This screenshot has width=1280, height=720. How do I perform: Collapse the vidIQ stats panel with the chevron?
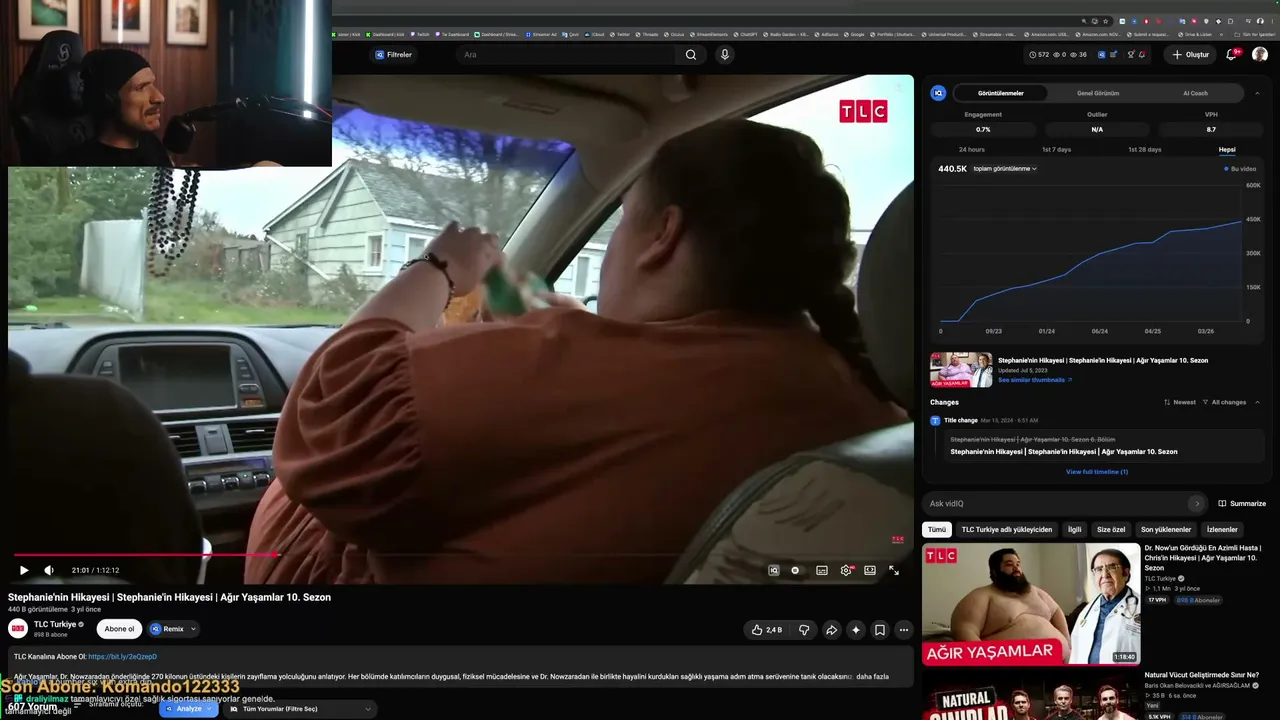pos(1257,93)
